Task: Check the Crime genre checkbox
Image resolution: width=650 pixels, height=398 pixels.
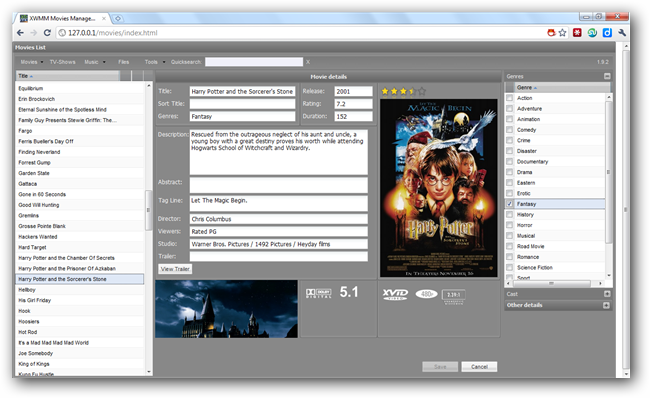Action: pos(509,140)
